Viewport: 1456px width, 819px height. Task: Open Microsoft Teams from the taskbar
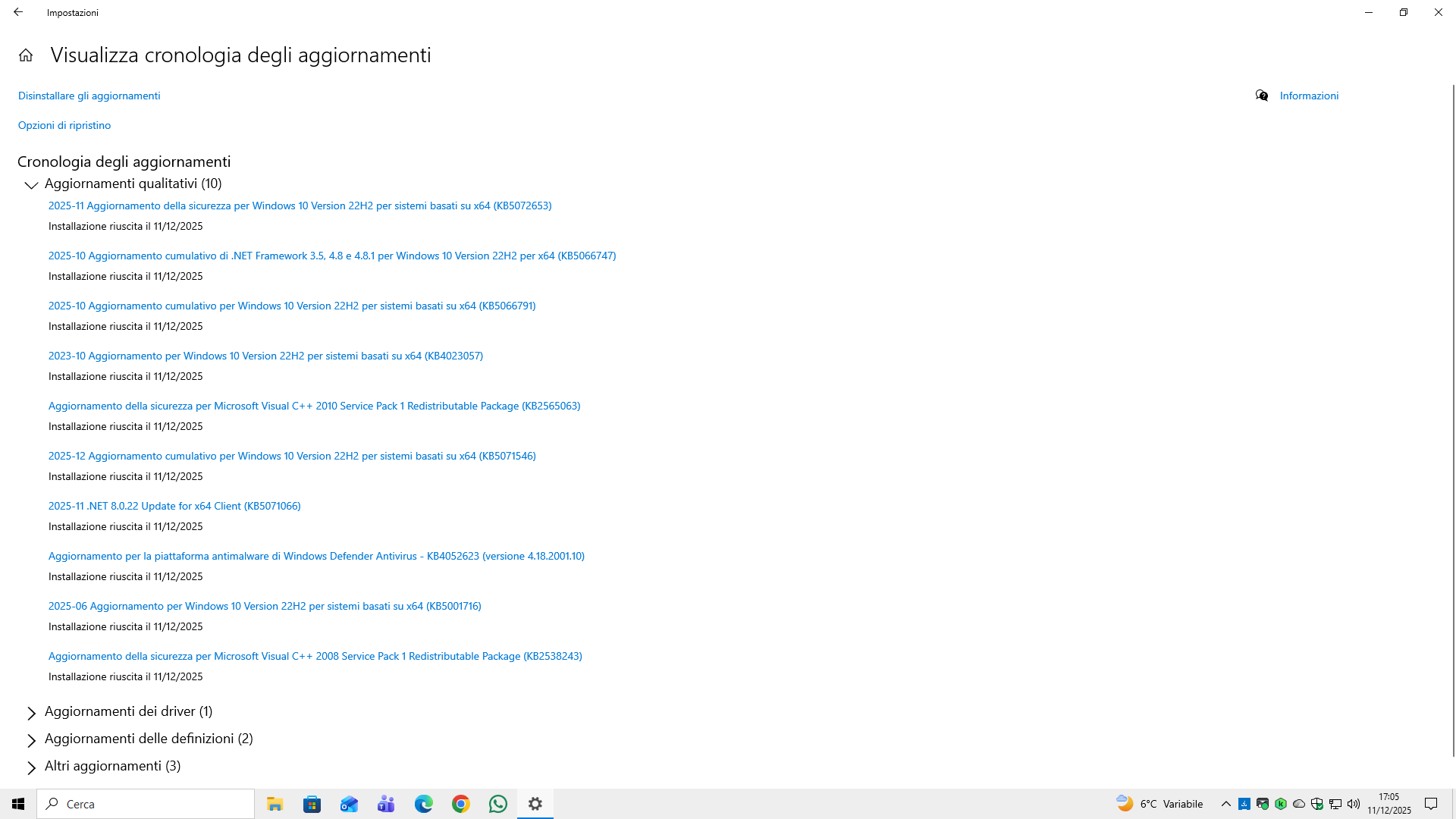click(386, 804)
